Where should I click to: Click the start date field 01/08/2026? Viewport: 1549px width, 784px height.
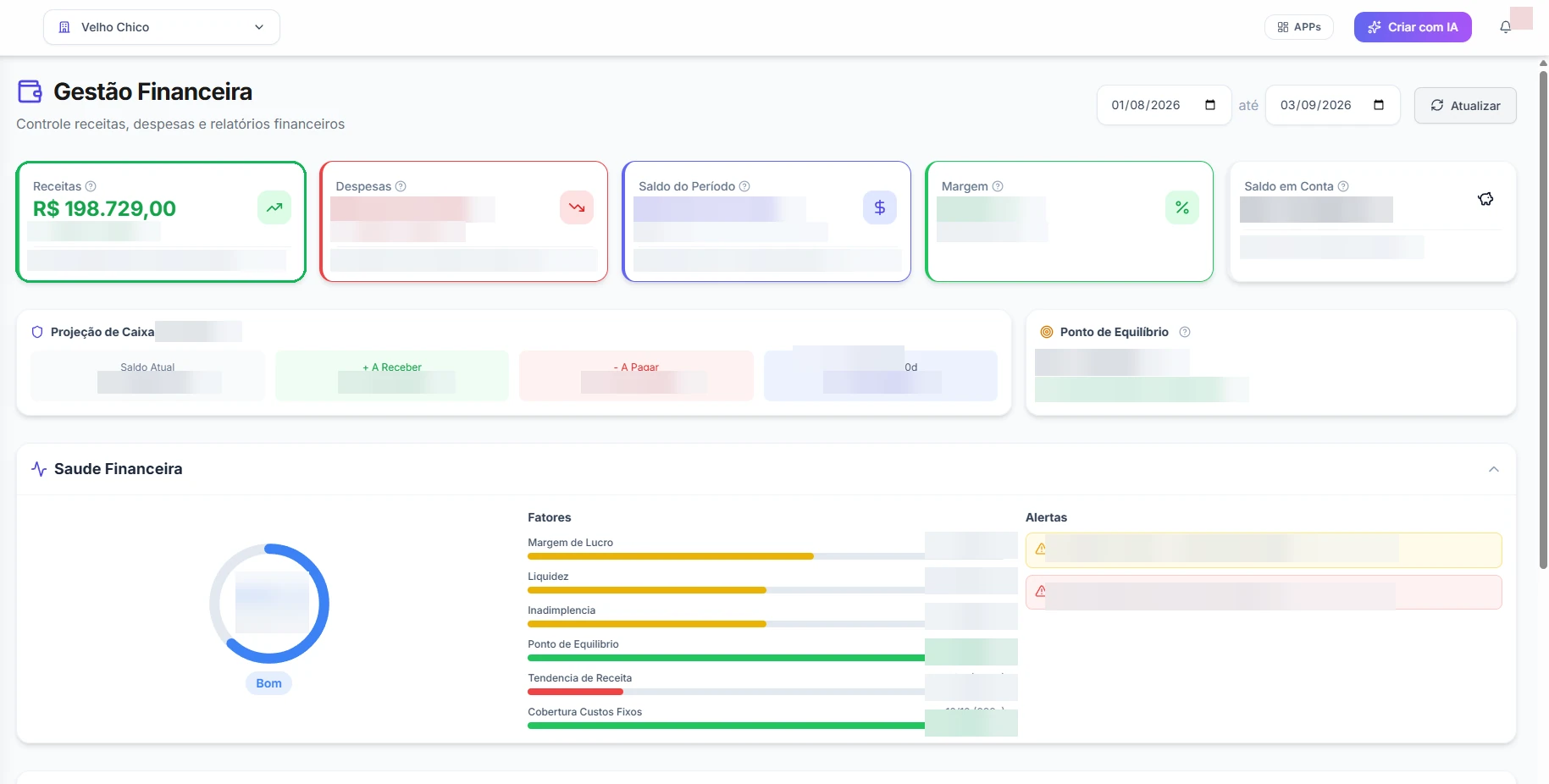(1164, 105)
